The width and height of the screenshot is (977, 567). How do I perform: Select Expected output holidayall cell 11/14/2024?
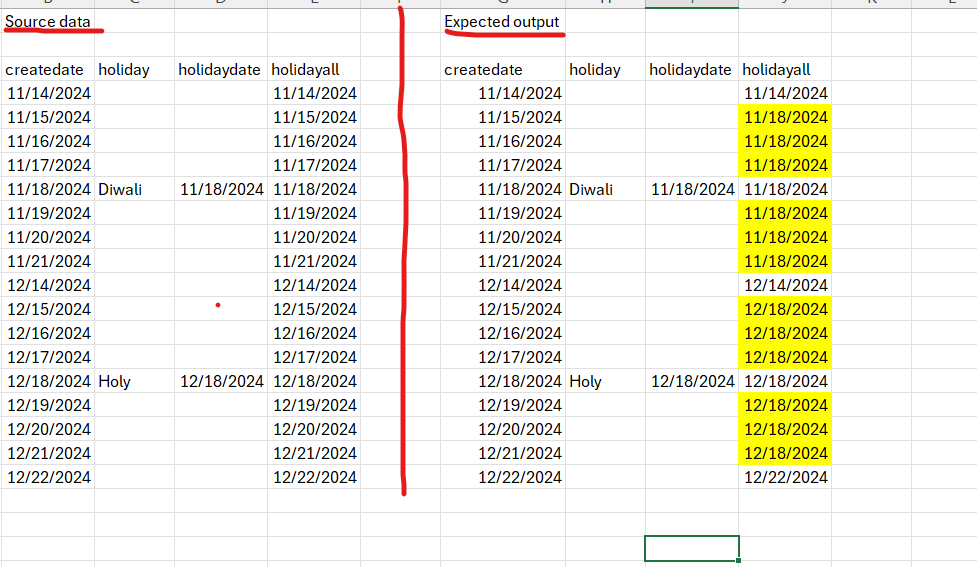click(785, 93)
